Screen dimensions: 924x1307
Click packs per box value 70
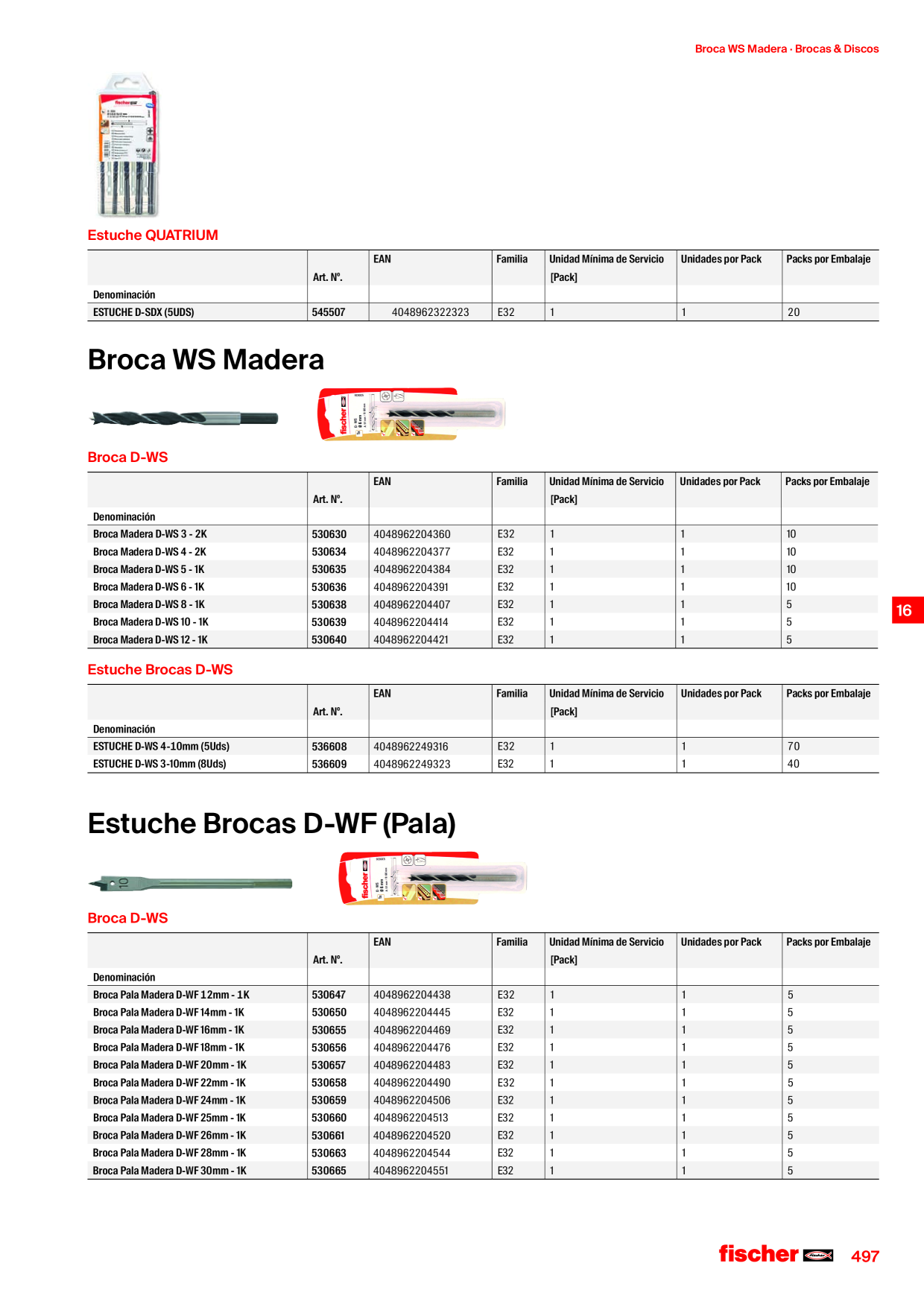[x=794, y=747]
